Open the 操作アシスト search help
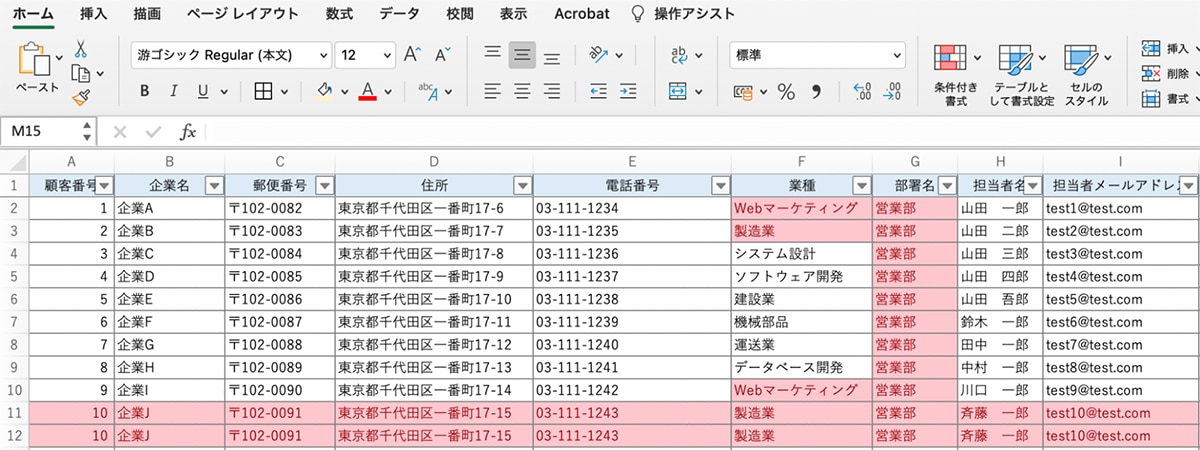Screen dimensions: 1200x450 (683, 14)
